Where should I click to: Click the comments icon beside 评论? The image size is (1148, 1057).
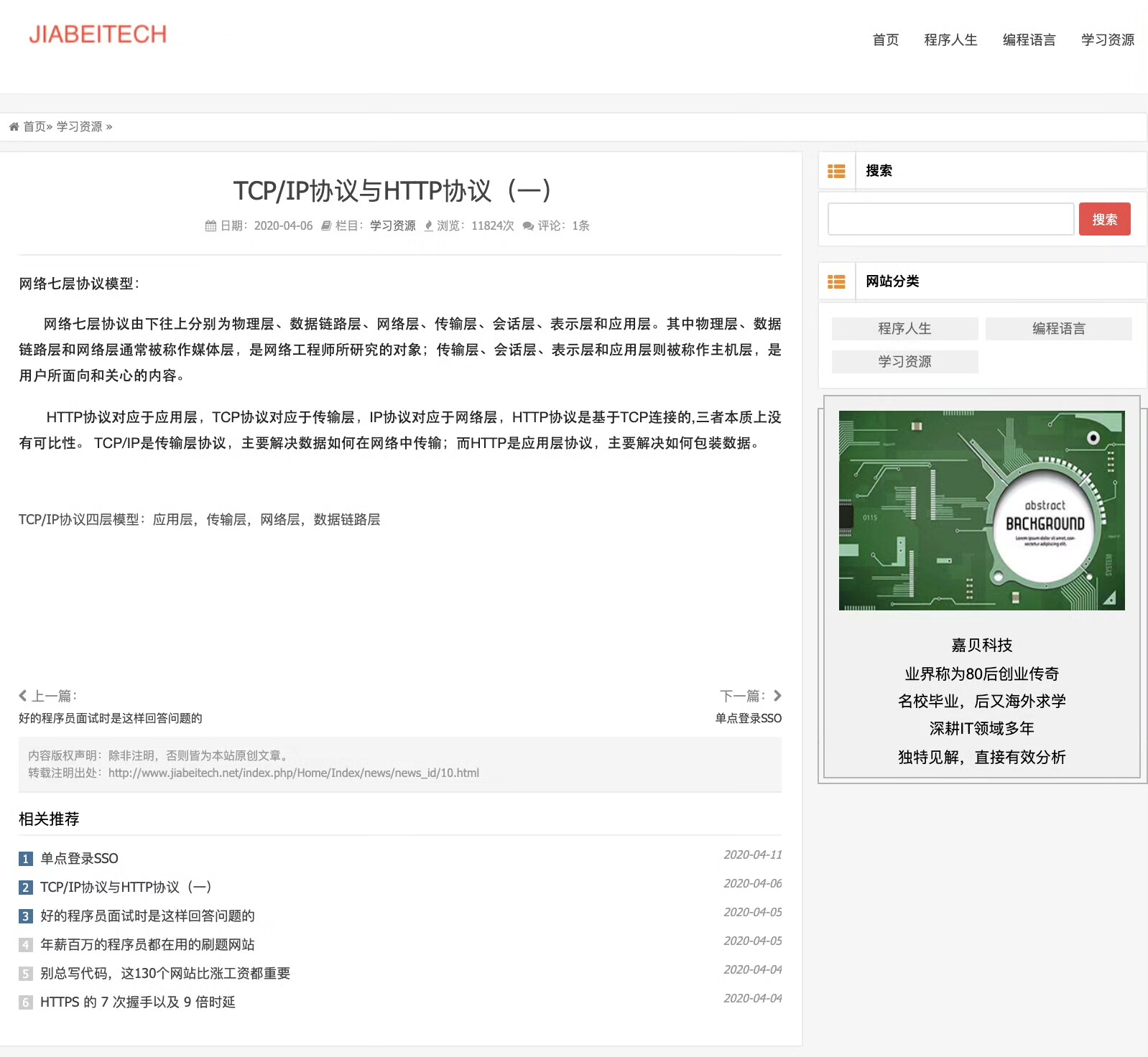[x=528, y=225]
